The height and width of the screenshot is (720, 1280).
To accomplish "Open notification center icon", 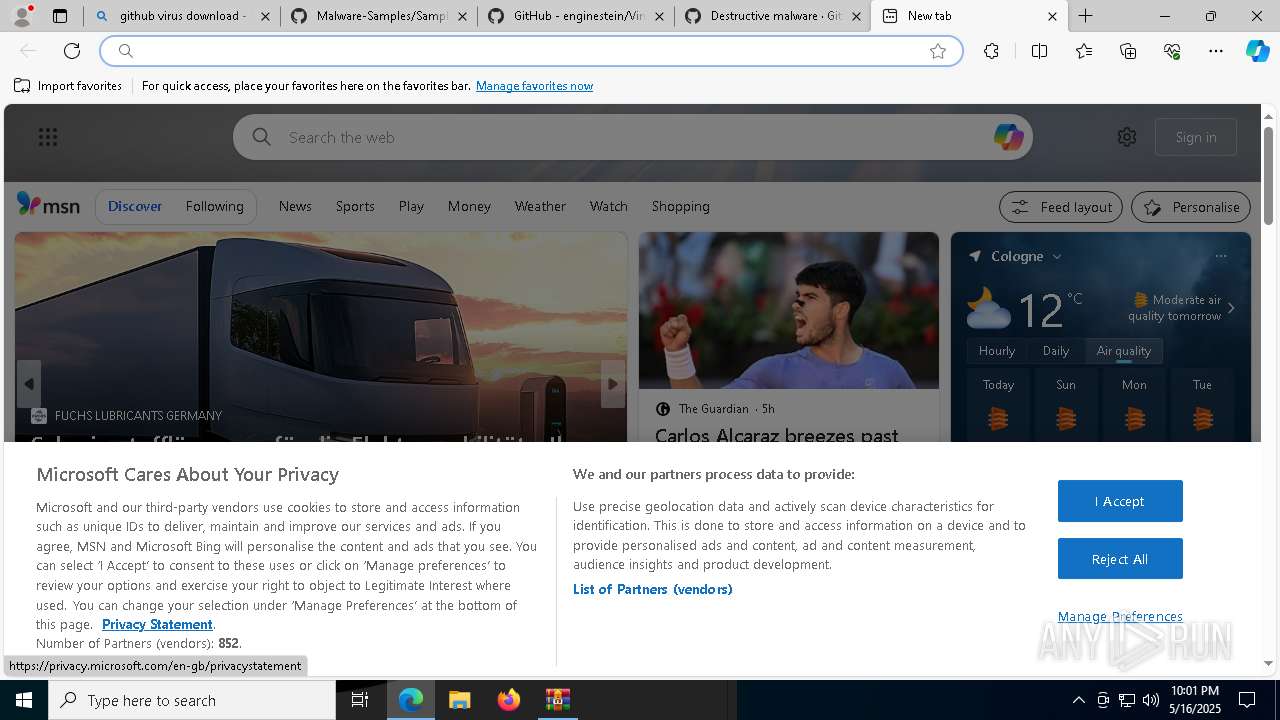I will click(x=1247, y=700).
